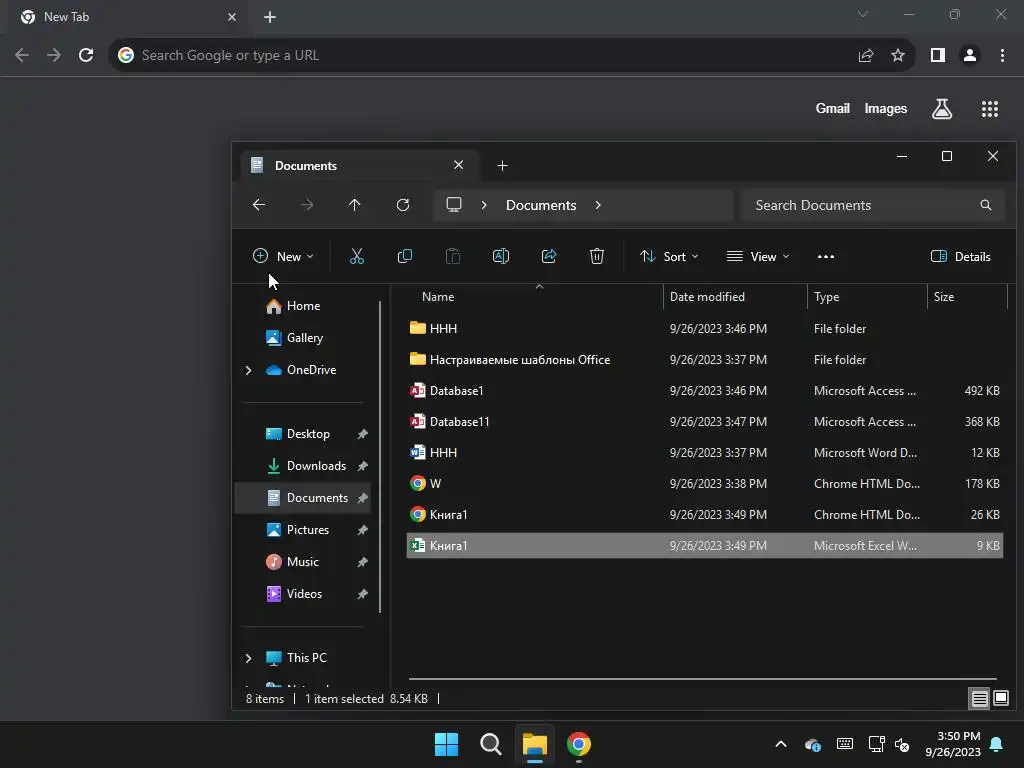
Task: Select the Книга1 Excel workbook
Action: click(x=705, y=546)
